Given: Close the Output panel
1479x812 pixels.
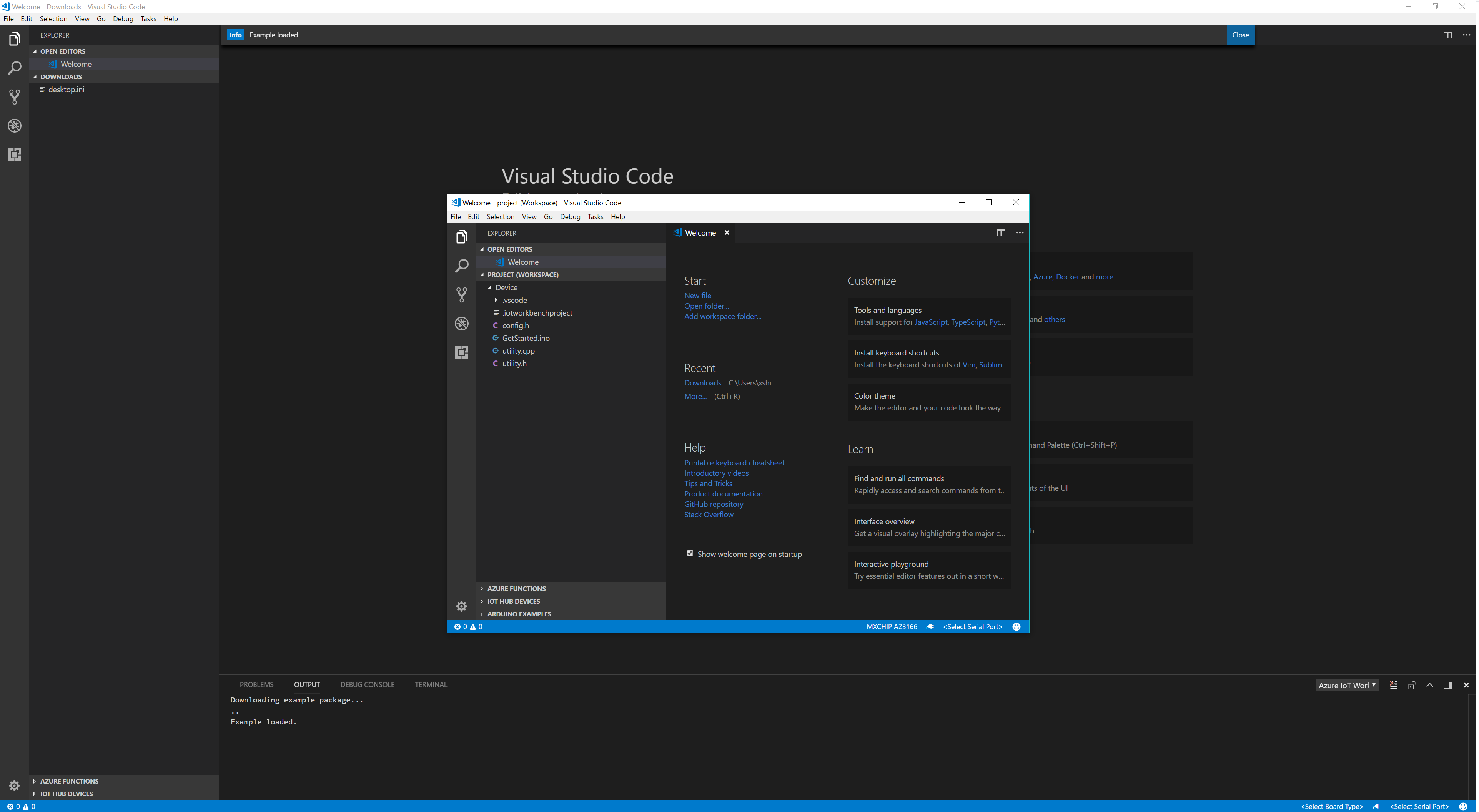Looking at the screenshot, I should click(1466, 685).
